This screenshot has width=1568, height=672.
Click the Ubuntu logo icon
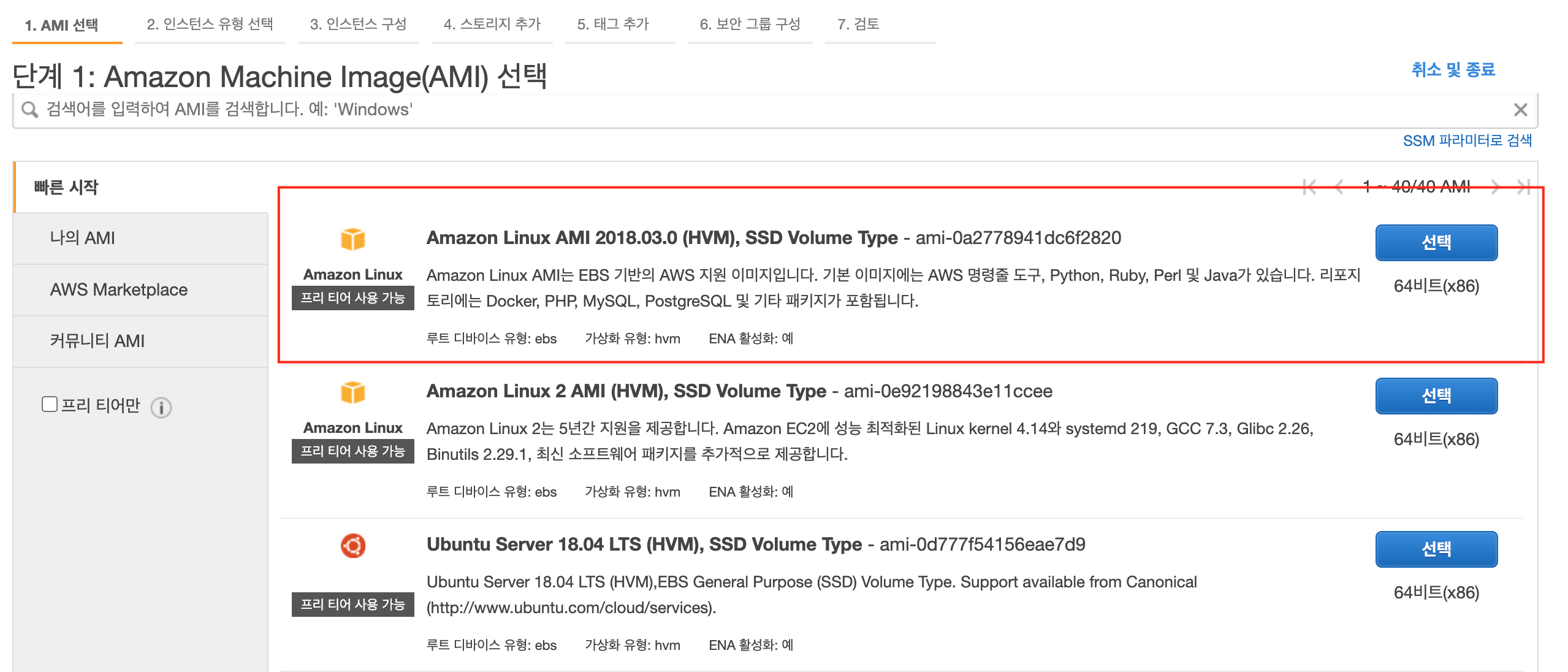pos(353,545)
